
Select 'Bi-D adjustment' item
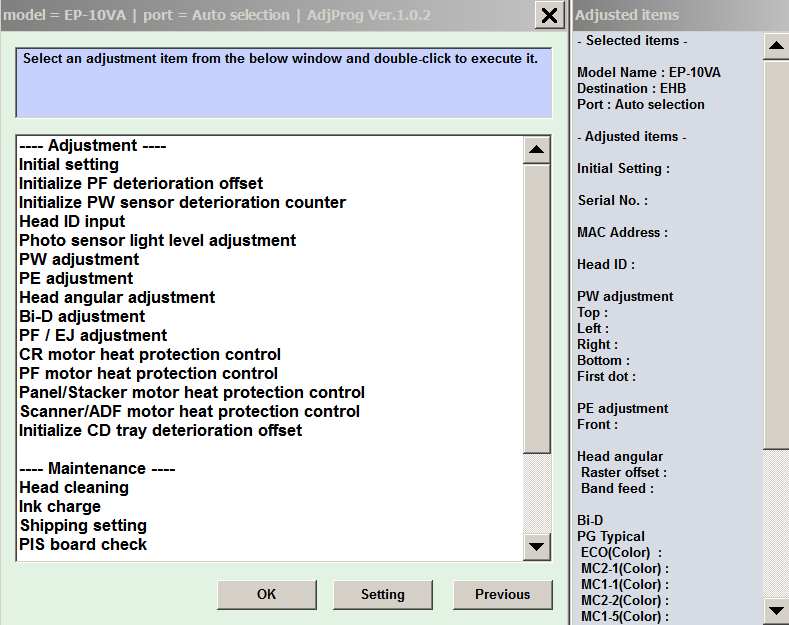(82, 317)
